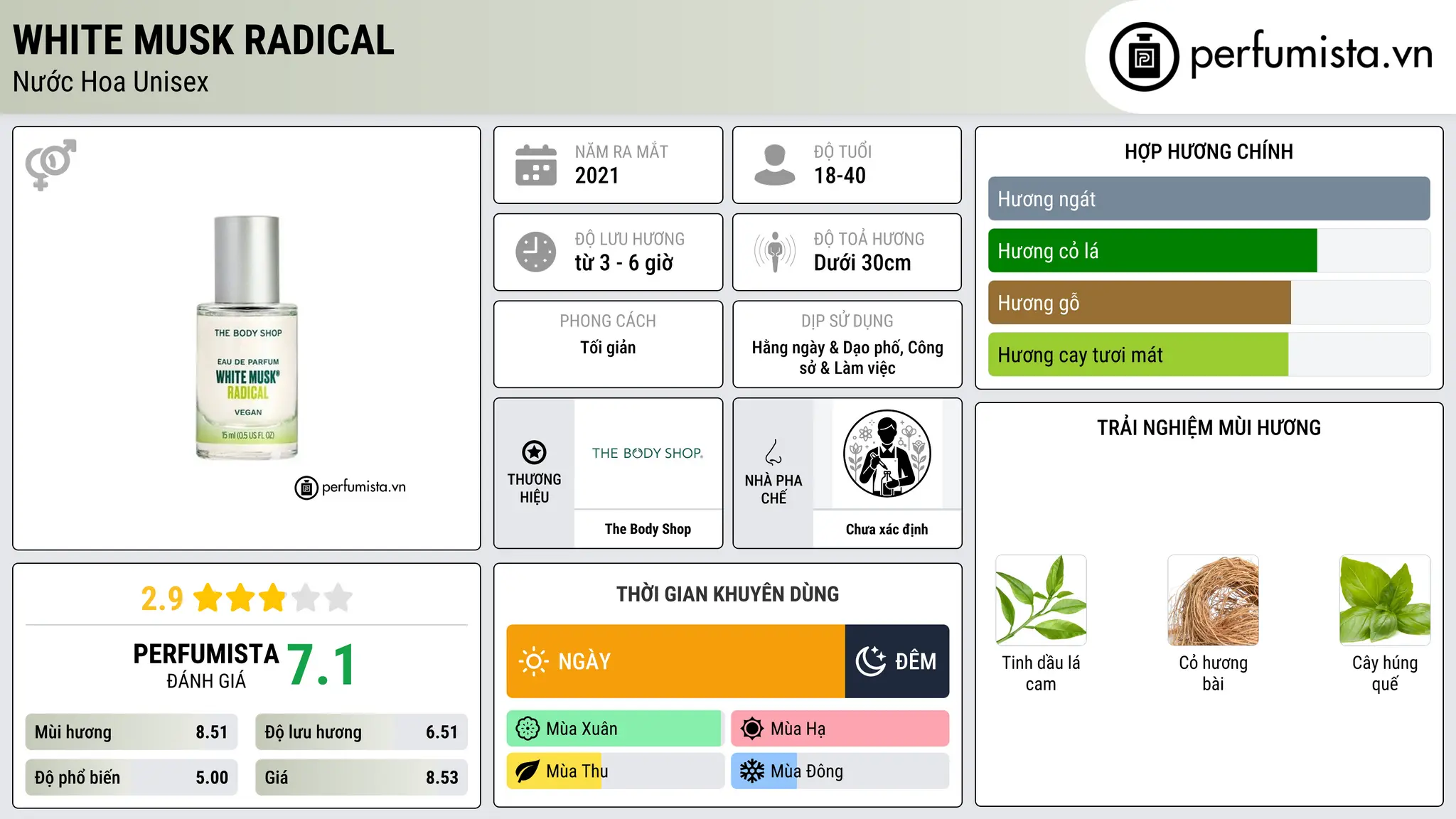Click the Độ phổ biến 5.00 score row
The height and width of the screenshot is (819, 1456).
tap(131, 778)
